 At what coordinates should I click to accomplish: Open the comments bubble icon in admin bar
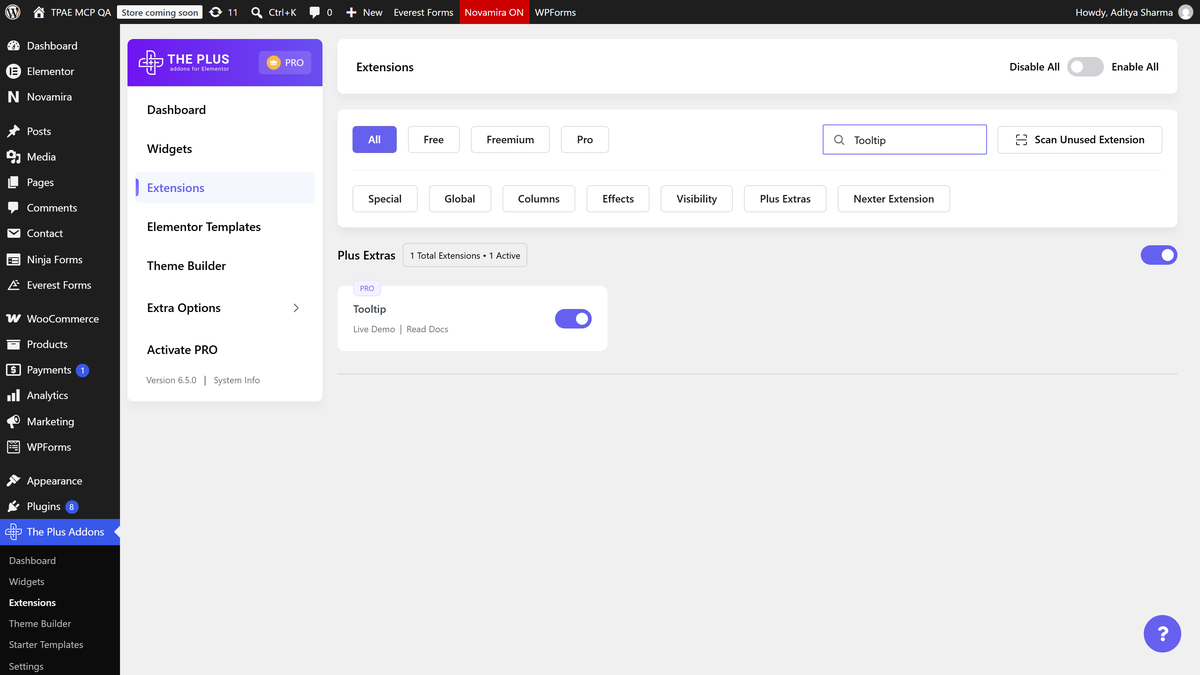pyautogui.click(x=315, y=12)
